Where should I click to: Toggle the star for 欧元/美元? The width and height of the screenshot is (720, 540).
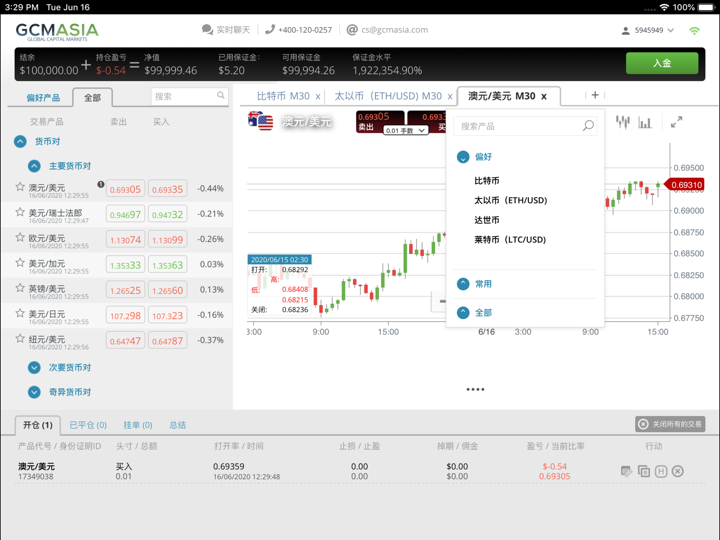click(x=20, y=238)
